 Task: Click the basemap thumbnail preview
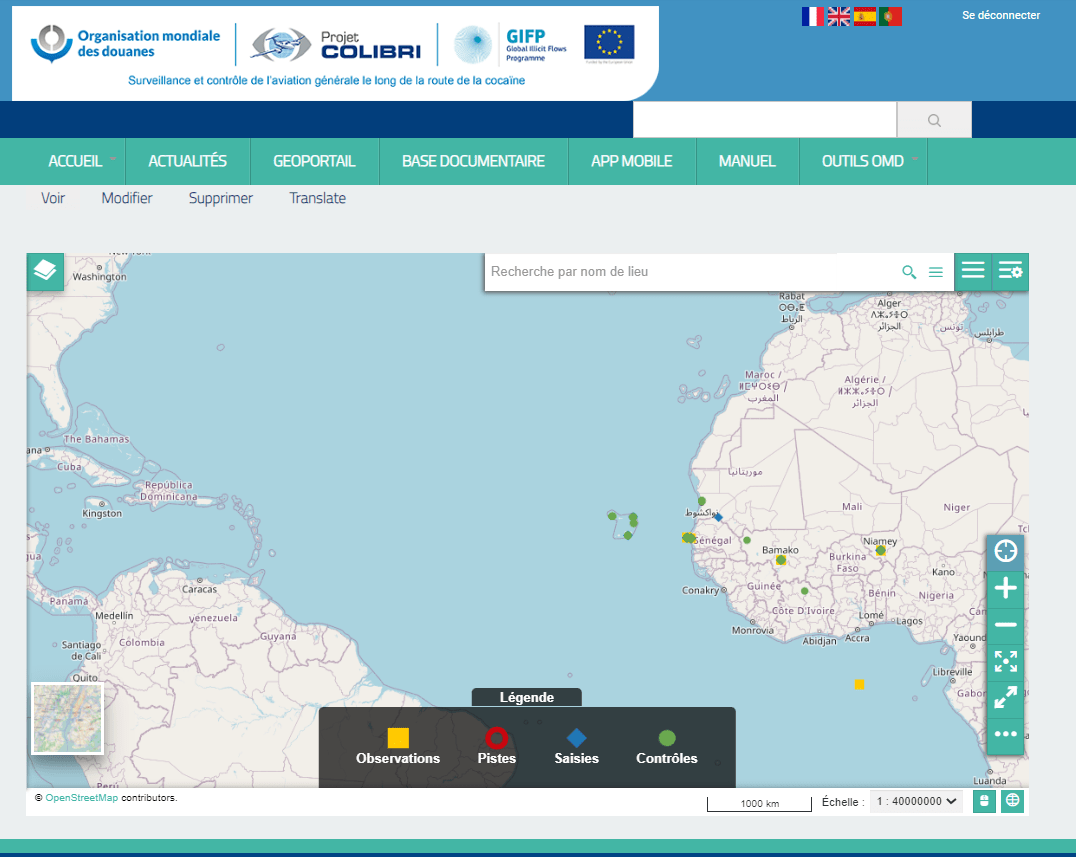[67, 718]
